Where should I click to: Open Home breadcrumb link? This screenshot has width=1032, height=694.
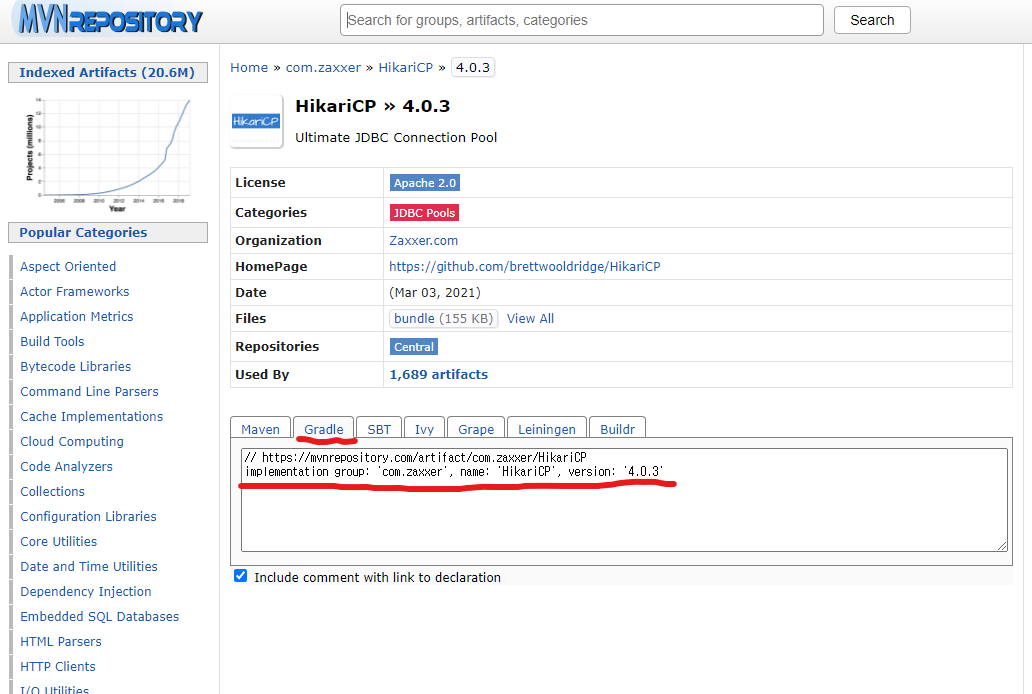(x=249, y=67)
